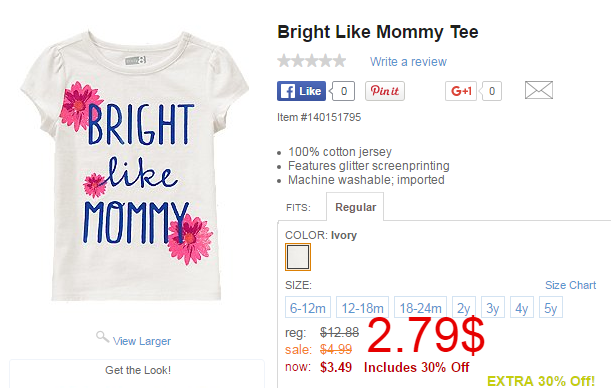
Task: Click the Bright Like Mommy tee image
Action: 135,166
